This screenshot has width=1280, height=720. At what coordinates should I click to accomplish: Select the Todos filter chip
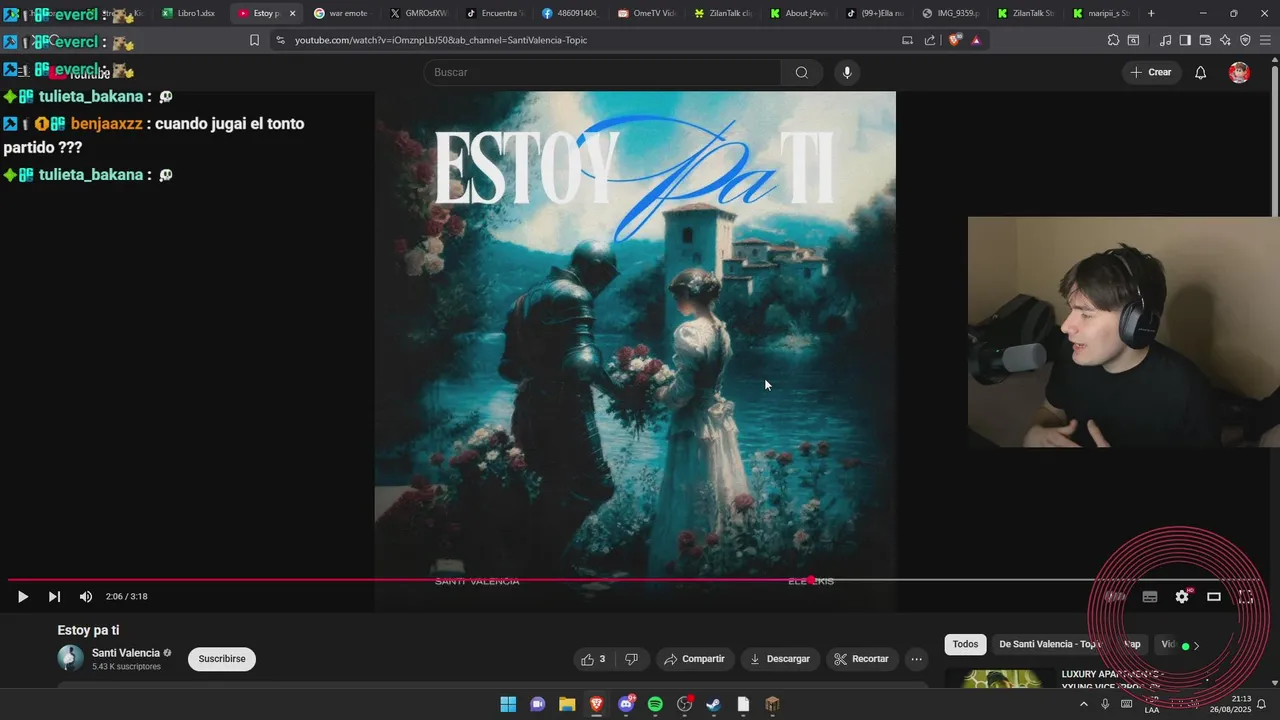tap(965, 645)
